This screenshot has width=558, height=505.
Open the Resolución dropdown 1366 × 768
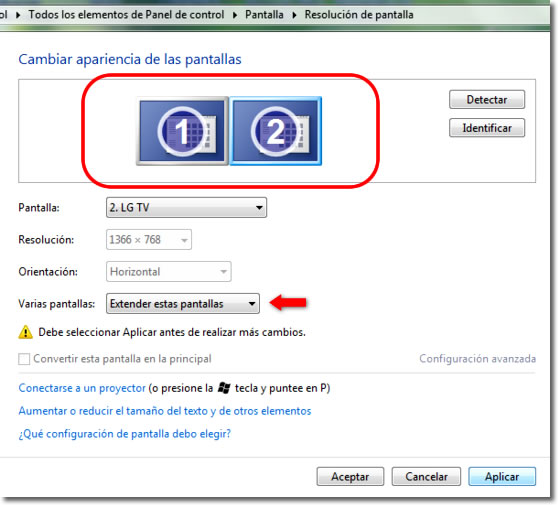[149, 240]
